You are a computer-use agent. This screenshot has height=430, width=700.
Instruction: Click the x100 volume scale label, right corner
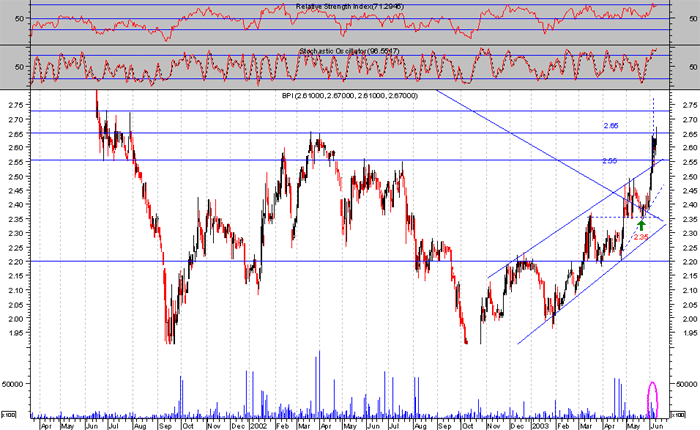click(679, 415)
